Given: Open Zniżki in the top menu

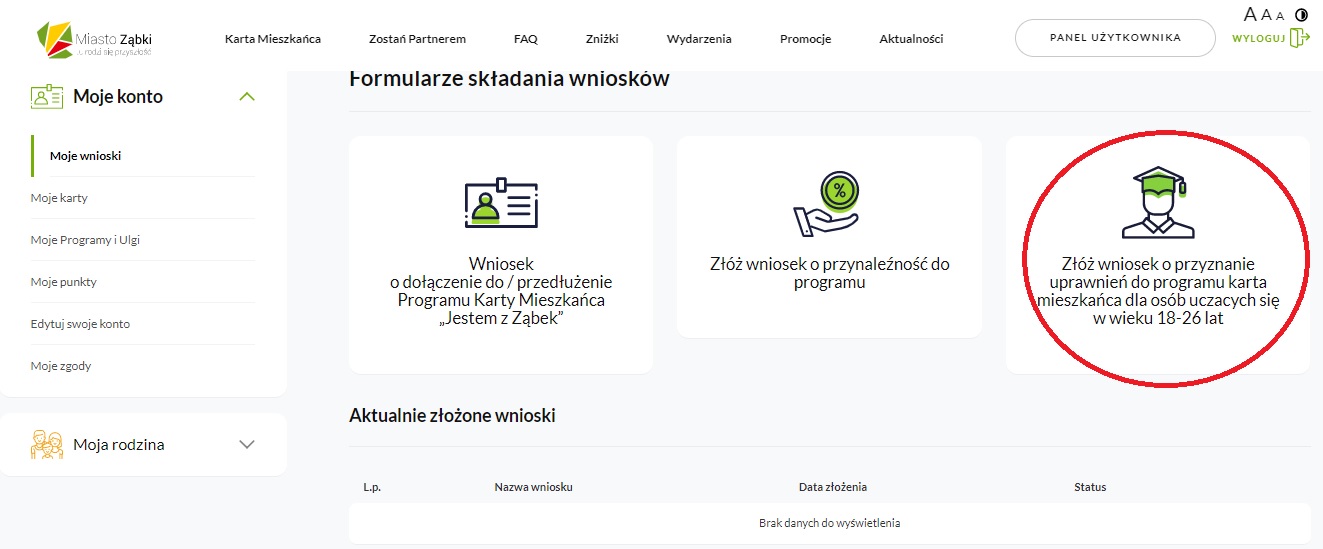Looking at the screenshot, I should point(602,39).
